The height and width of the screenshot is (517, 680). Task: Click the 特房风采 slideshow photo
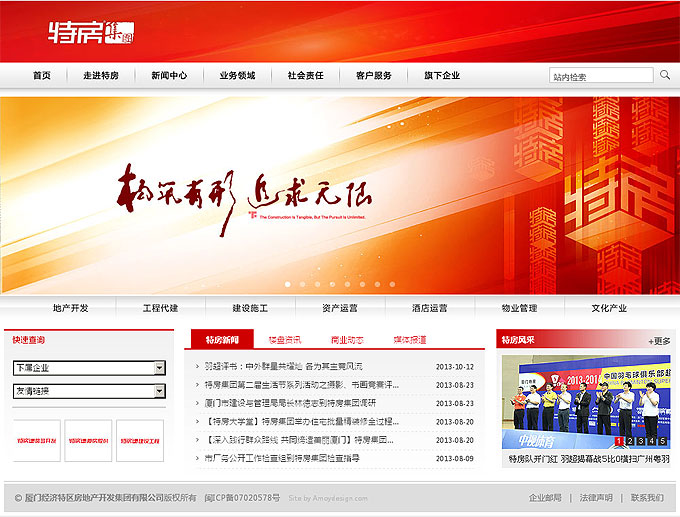584,400
